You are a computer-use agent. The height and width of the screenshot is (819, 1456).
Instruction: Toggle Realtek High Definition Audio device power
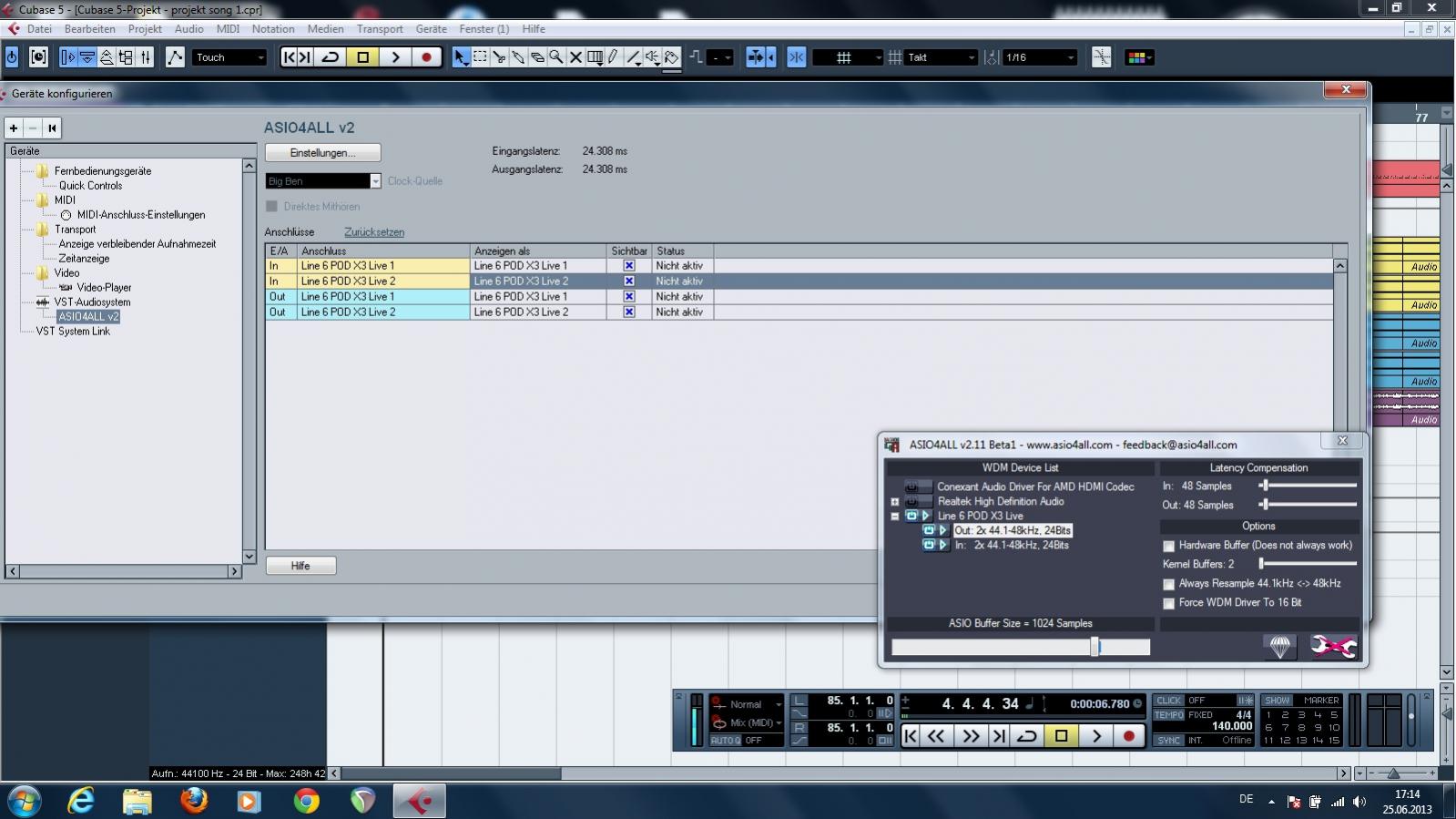point(911,501)
